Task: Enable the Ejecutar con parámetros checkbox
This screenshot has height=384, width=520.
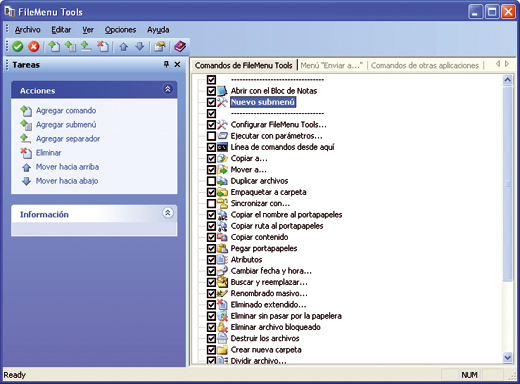Action: (211, 136)
